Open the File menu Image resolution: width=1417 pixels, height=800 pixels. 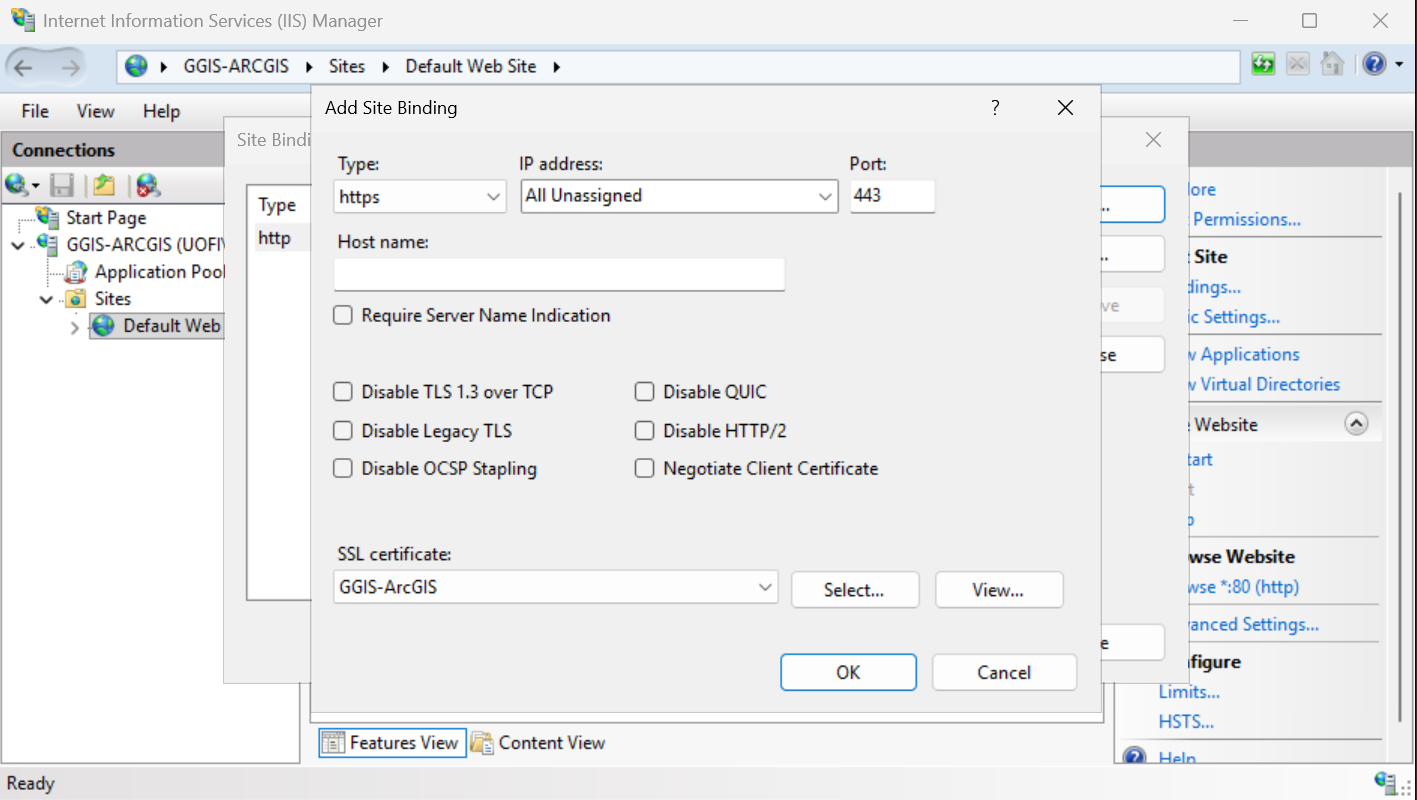pos(35,111)
